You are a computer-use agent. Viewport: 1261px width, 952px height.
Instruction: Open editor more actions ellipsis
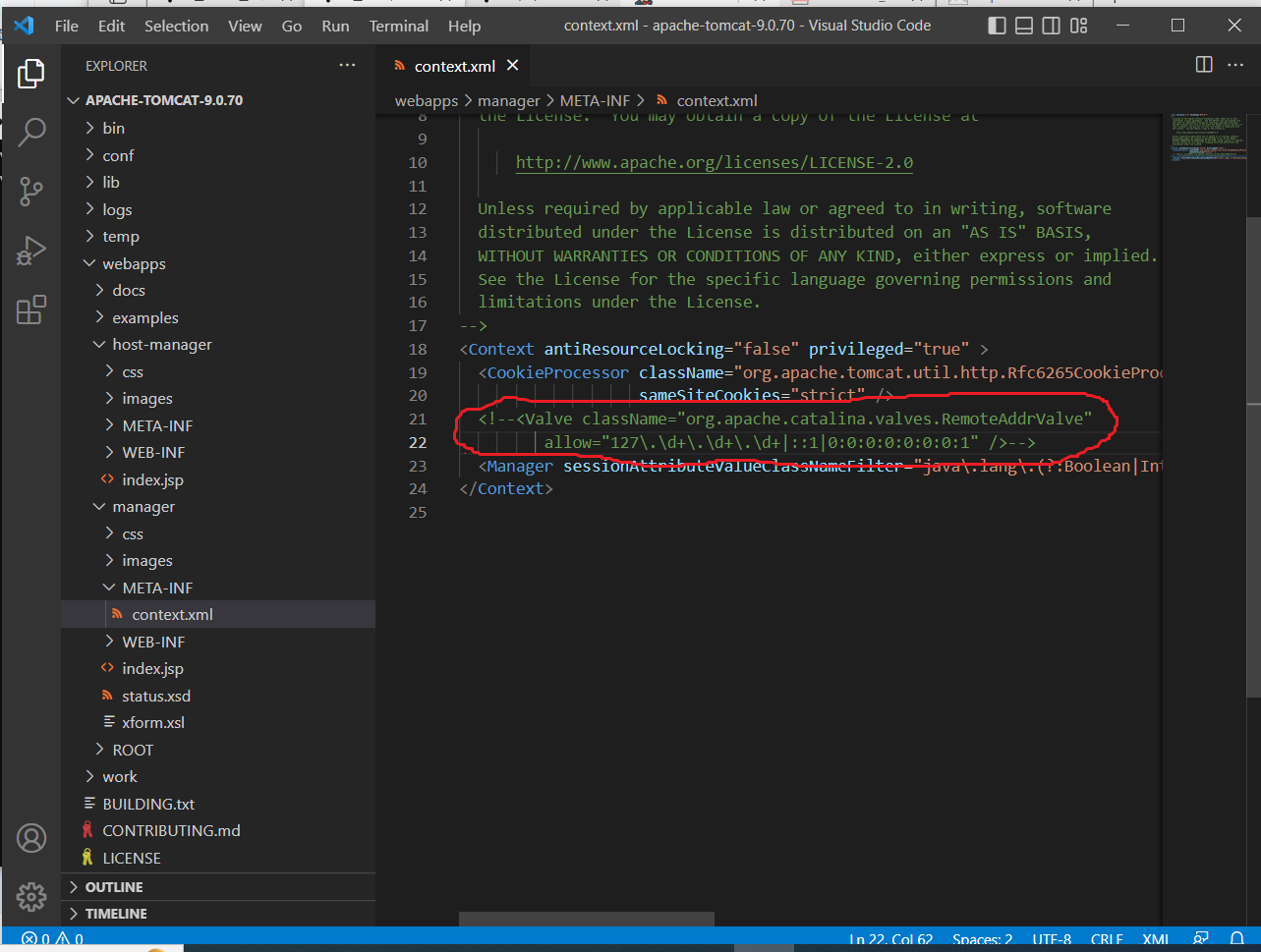coord(1236,65)
